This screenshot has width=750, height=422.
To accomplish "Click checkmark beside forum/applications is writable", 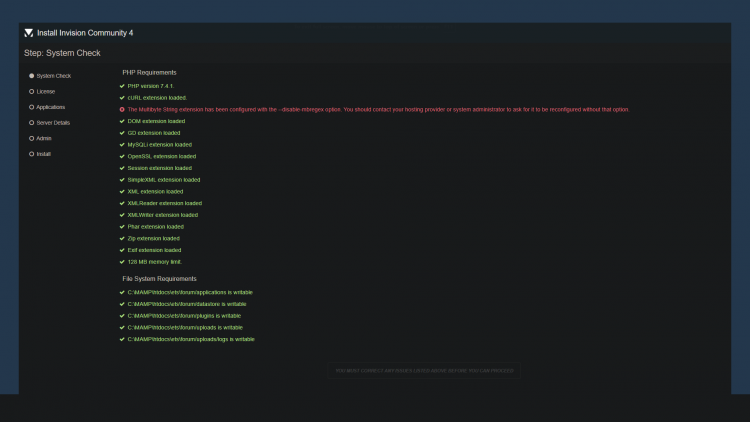I will pyautogui.click(x=122, y=292).
